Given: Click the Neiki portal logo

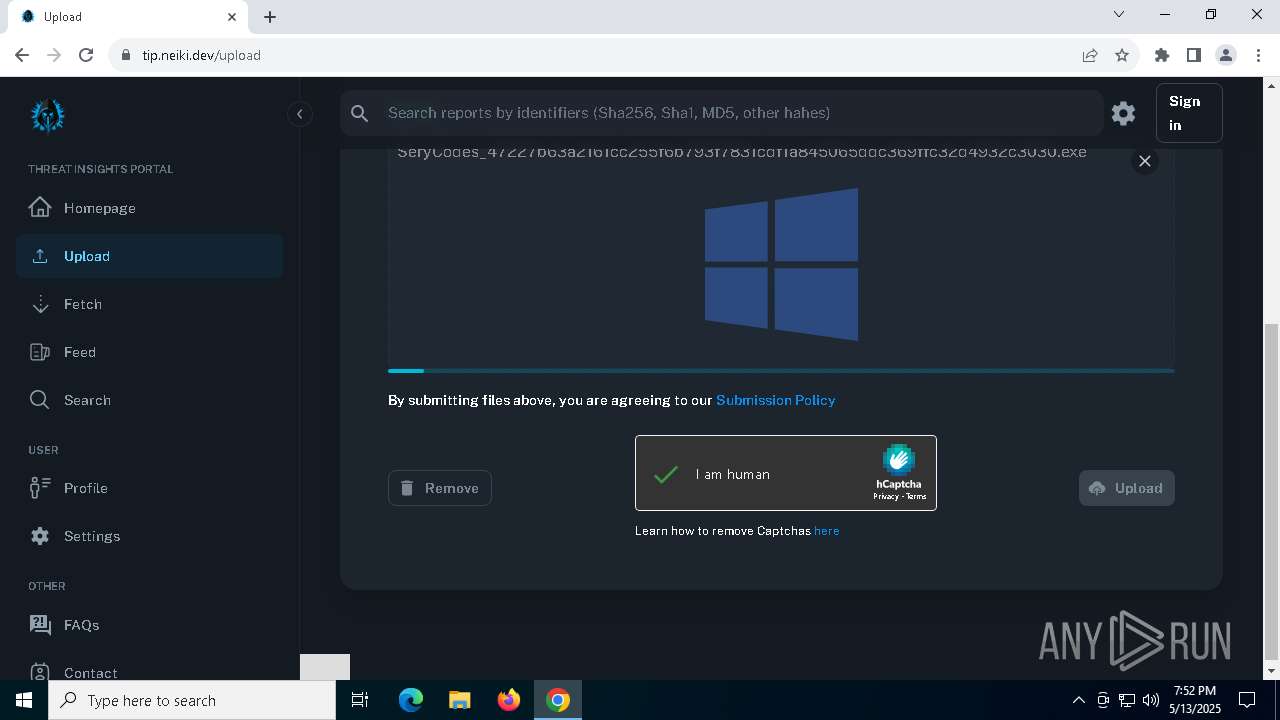Looking at the screenshot, I should click(47, 116).
